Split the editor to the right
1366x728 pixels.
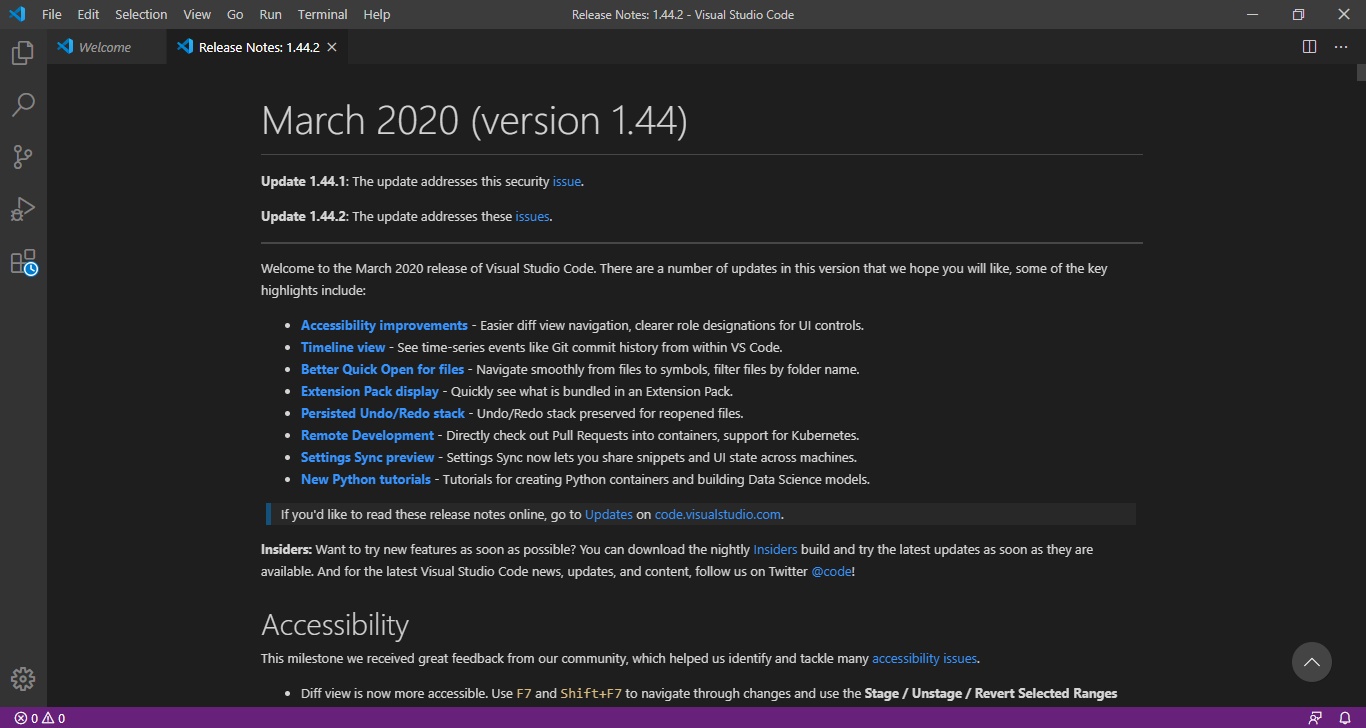tap(1309, 47)
